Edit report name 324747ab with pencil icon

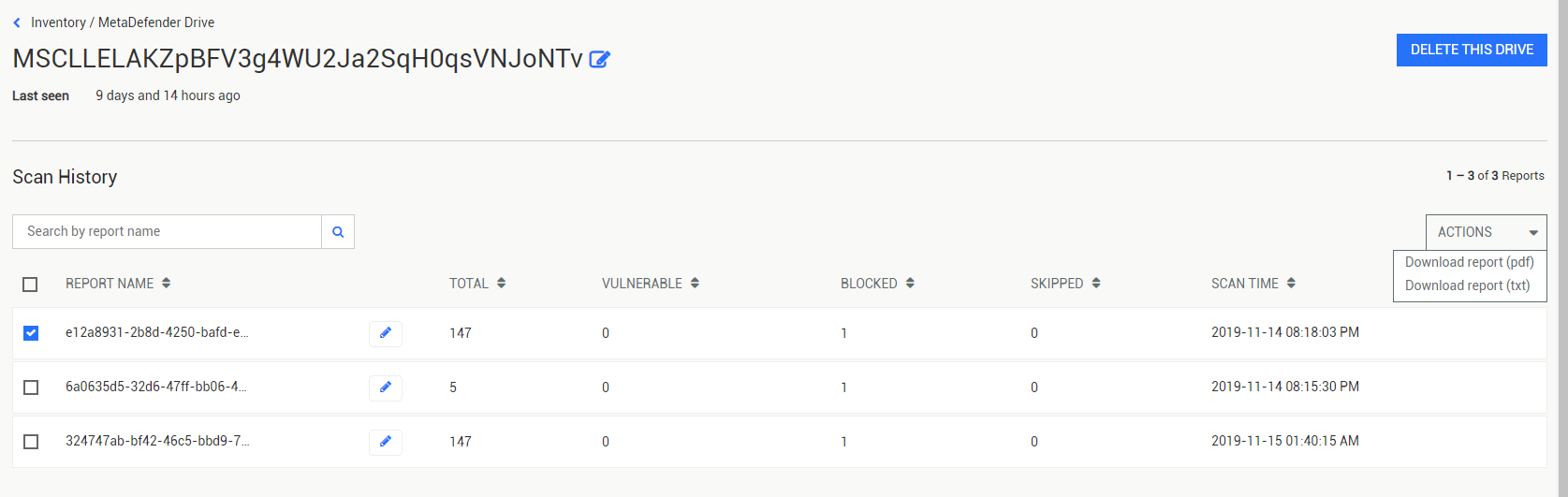pos(386,442)
